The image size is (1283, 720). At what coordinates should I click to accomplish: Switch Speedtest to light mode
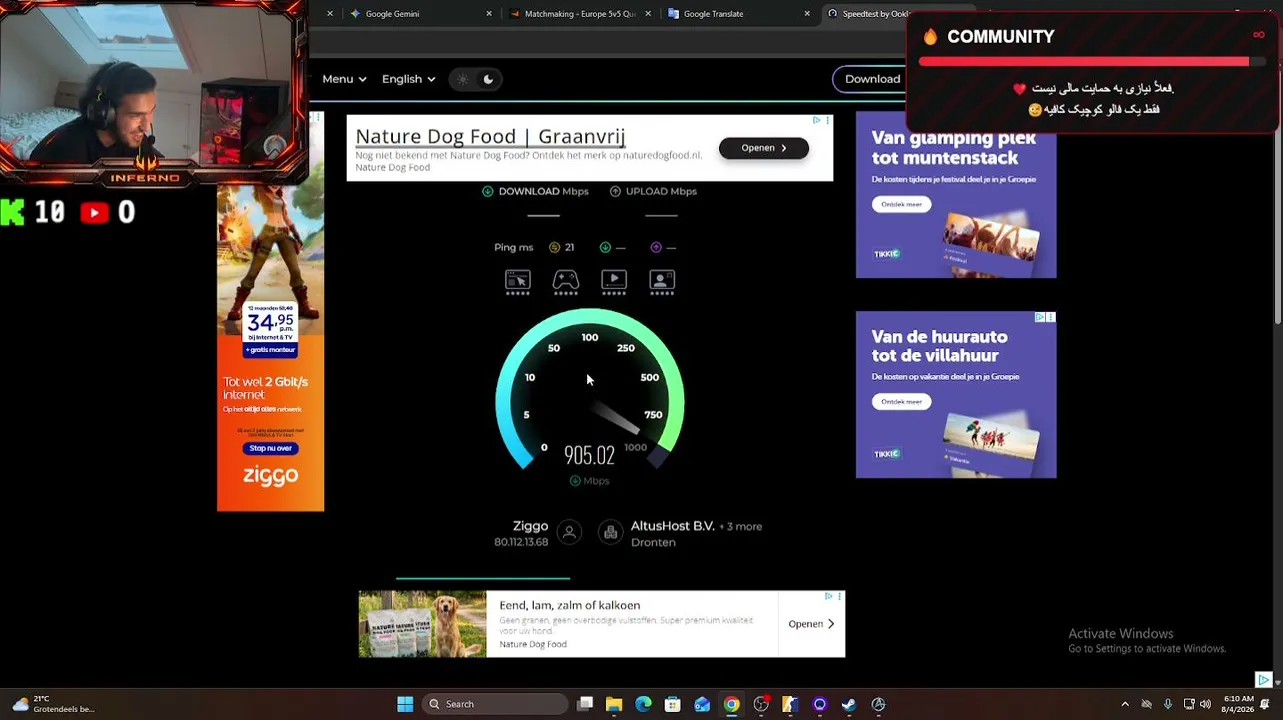pyautogui.click(x=462, y=79)
